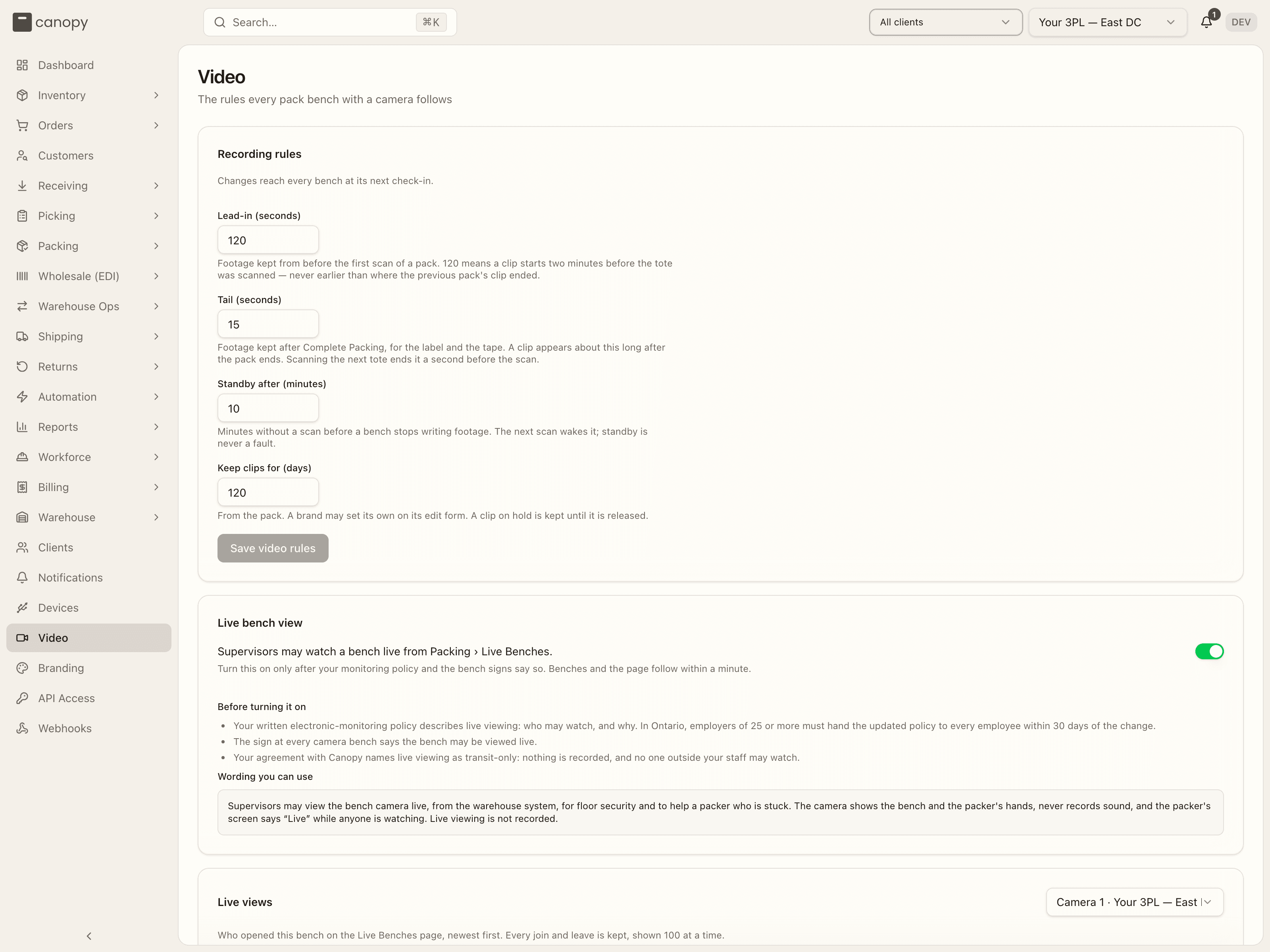Open notifications bell icon
Image resolution: width=1270 pixels, height=952 pixels.
coord(1206,22)
